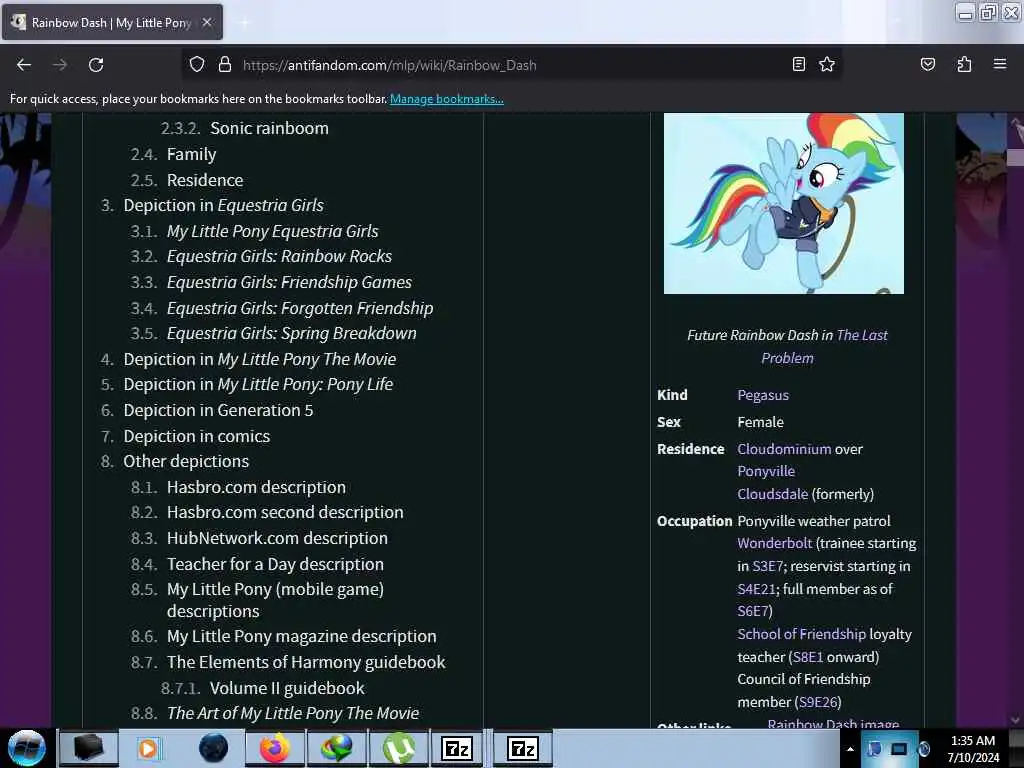Go to Depiction in Equestria Girls
This screenshot has width=1024, height=768.
(x=223, y=205)
